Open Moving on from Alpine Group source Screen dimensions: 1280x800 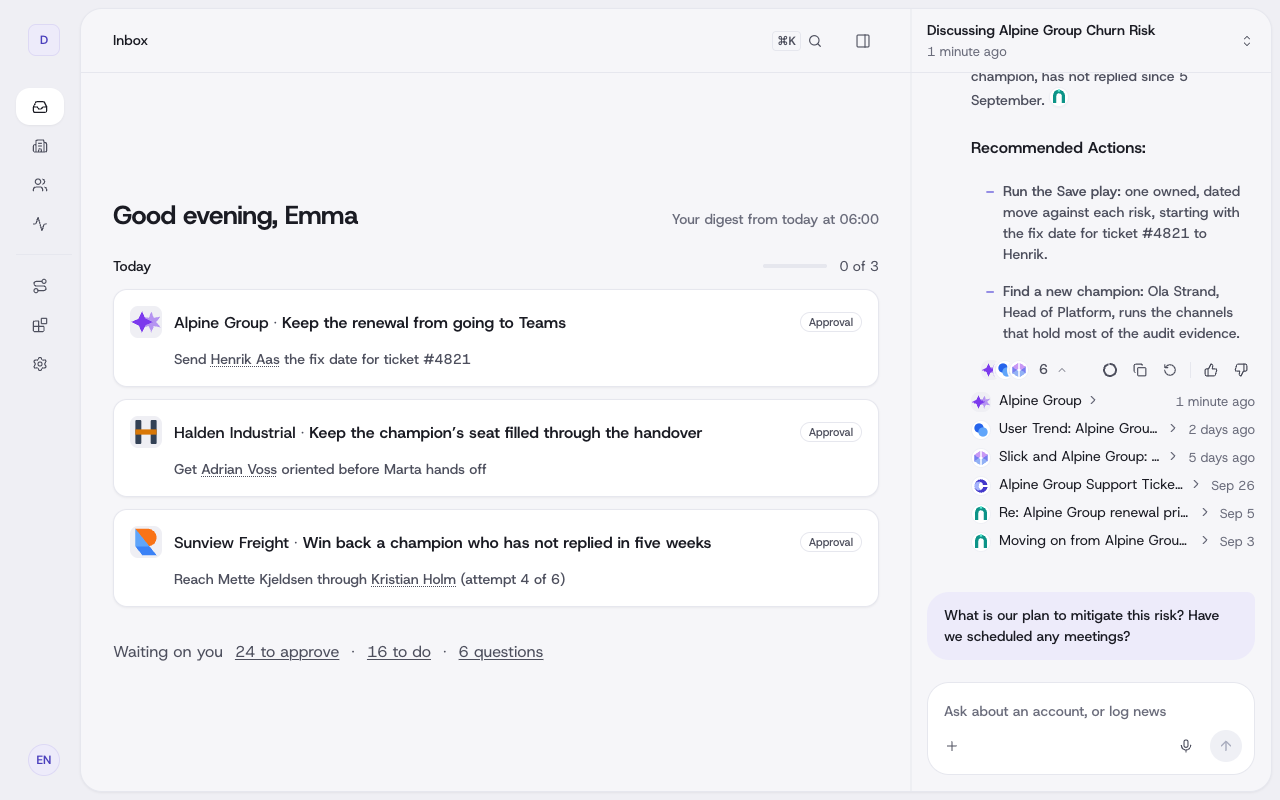pos(1113,541)
